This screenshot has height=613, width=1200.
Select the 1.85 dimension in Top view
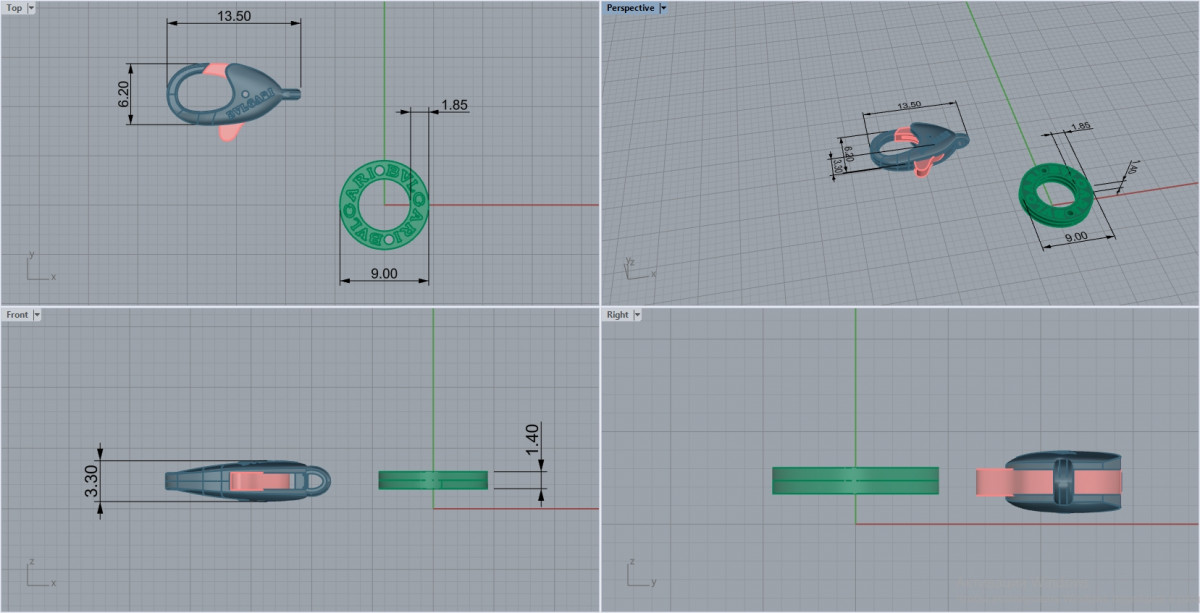point(454,104)
